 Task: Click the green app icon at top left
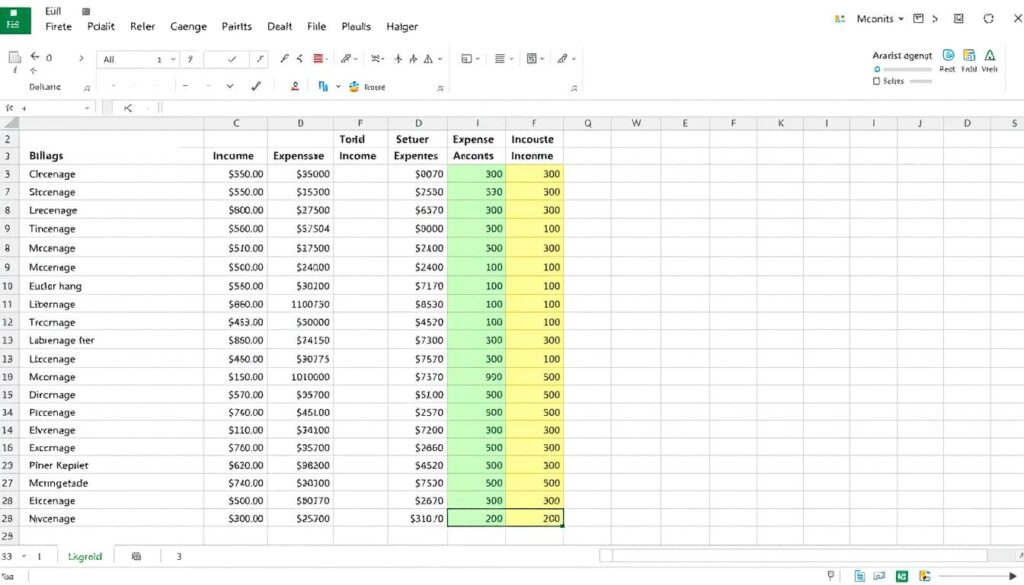(14, 19)
